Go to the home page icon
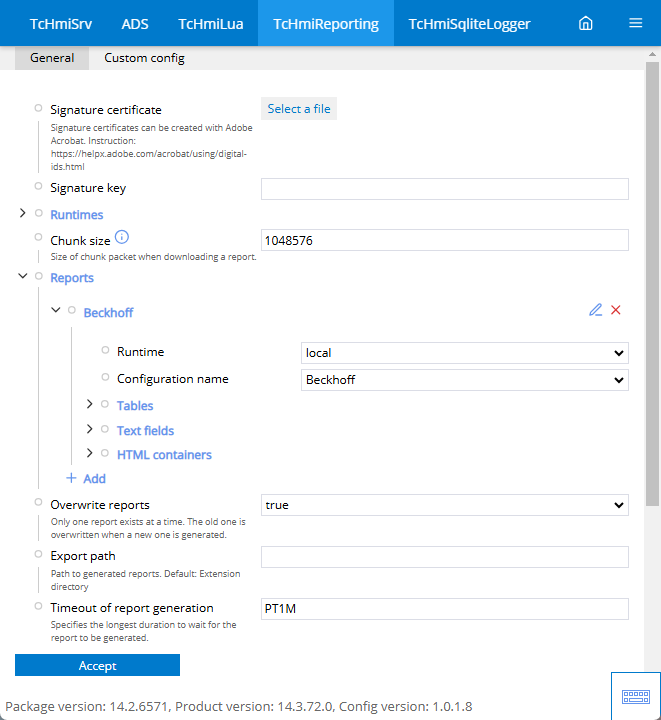Image resolution: width=661 pixels, height=720 pixels. pyautogui.click(x=586, y=23)
